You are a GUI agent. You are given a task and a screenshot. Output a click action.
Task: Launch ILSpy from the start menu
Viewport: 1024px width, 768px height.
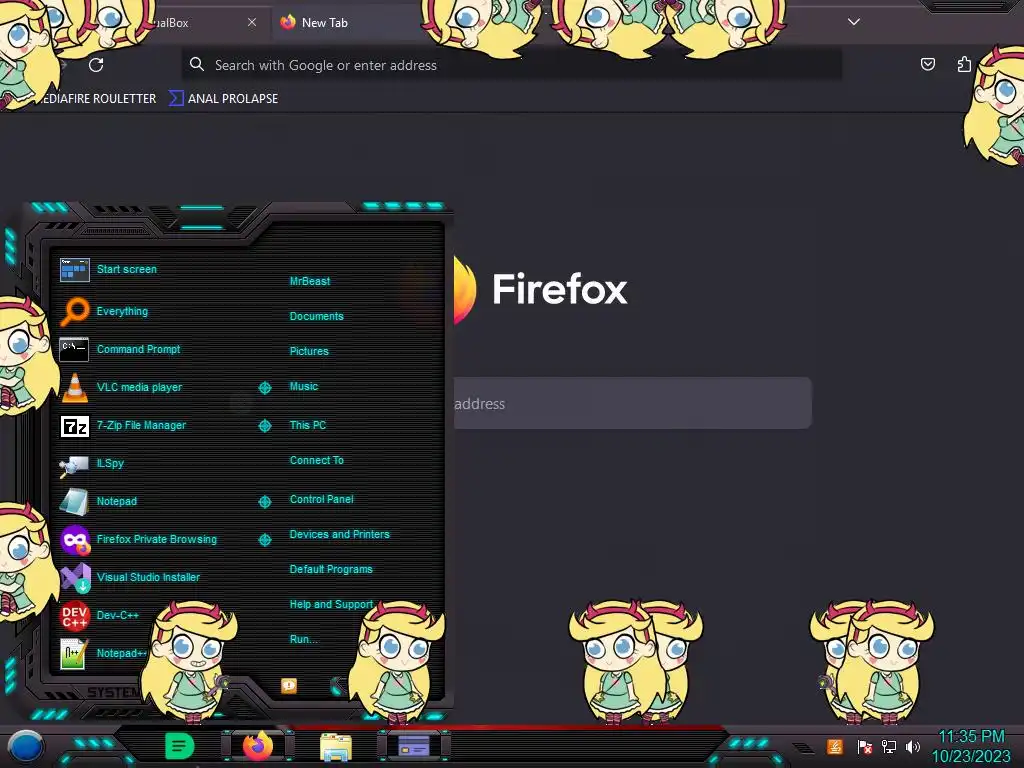[x=91, y=464]
